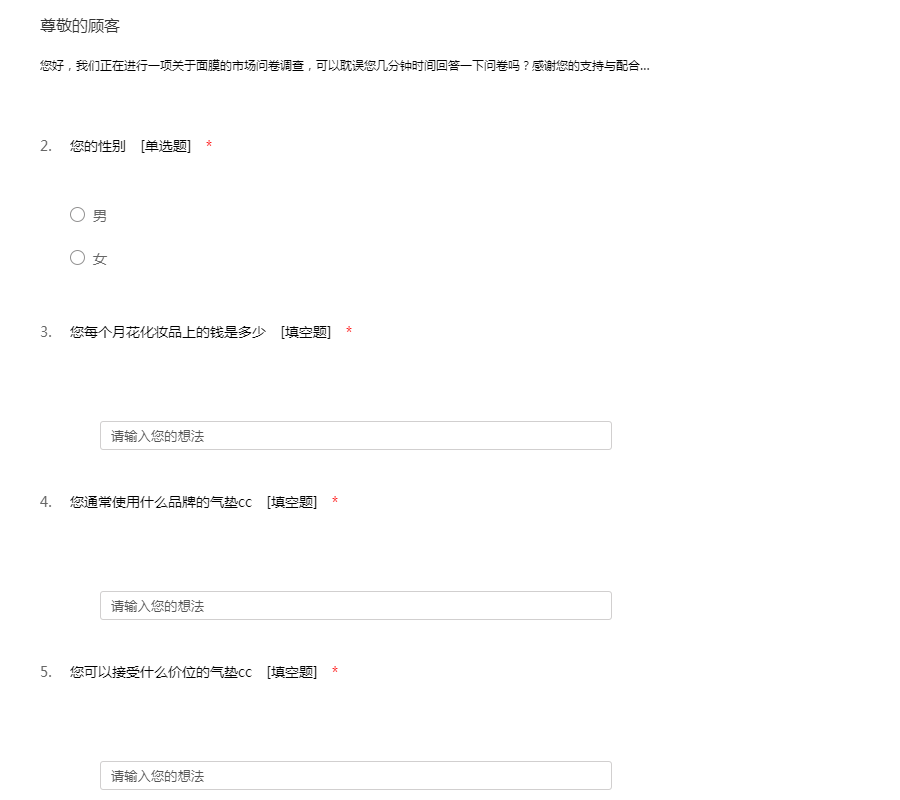Click the 您可以接受什么价位的气垫cc question text
This screenshot has width=900, height=800.
(161, 672)
